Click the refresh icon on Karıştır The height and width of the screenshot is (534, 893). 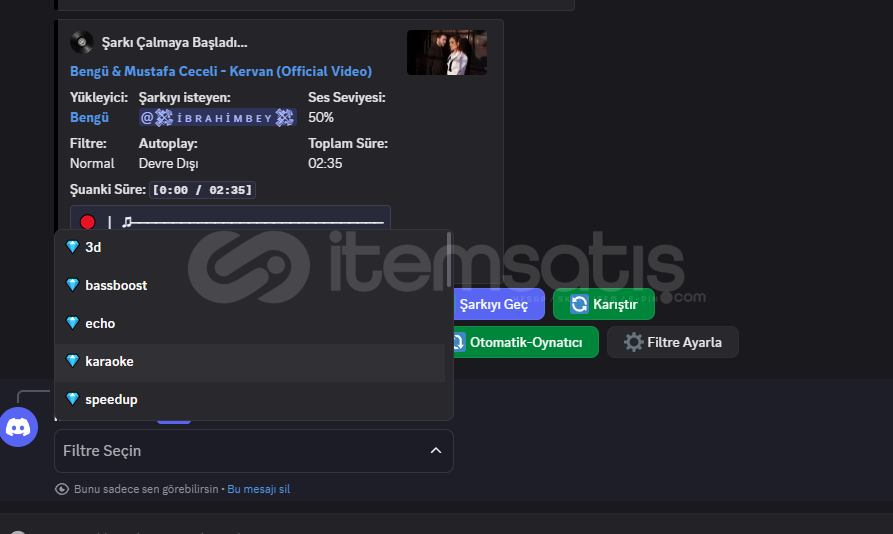click(x=579, y=304)
